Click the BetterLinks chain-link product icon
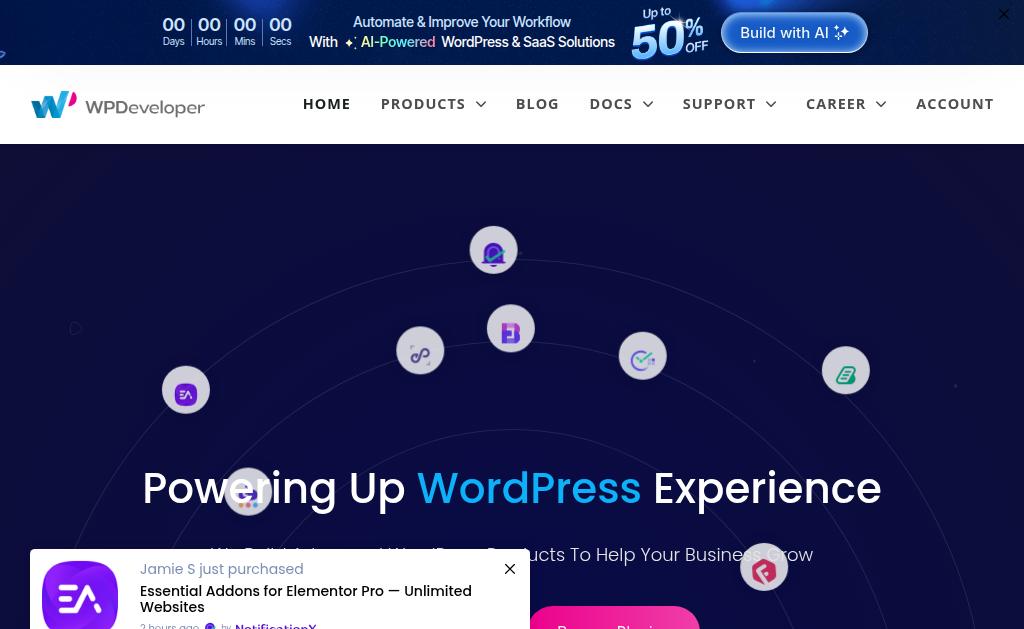Image resolution: width=1024 pixels, height=629 pixels. pyautogui.click(x=420, y=351)
